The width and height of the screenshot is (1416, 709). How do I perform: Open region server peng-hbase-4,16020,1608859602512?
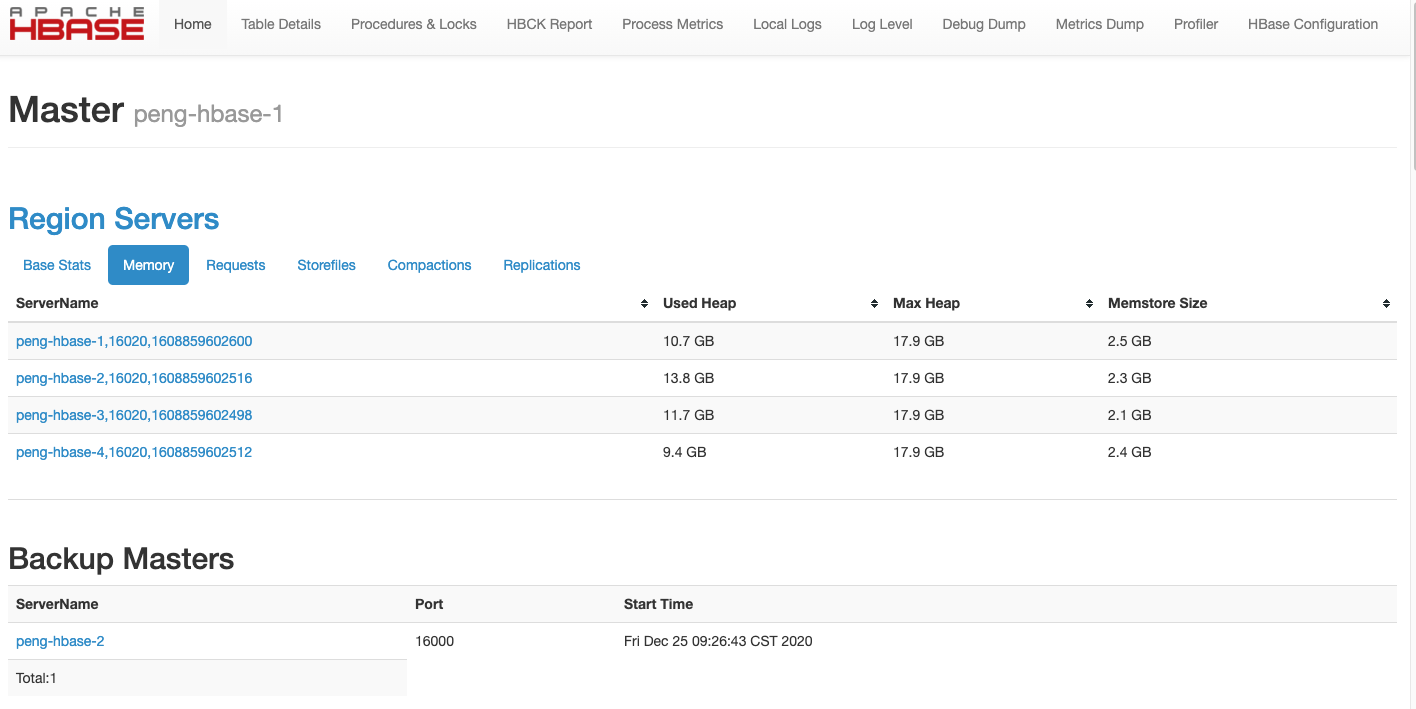(134, 452)
